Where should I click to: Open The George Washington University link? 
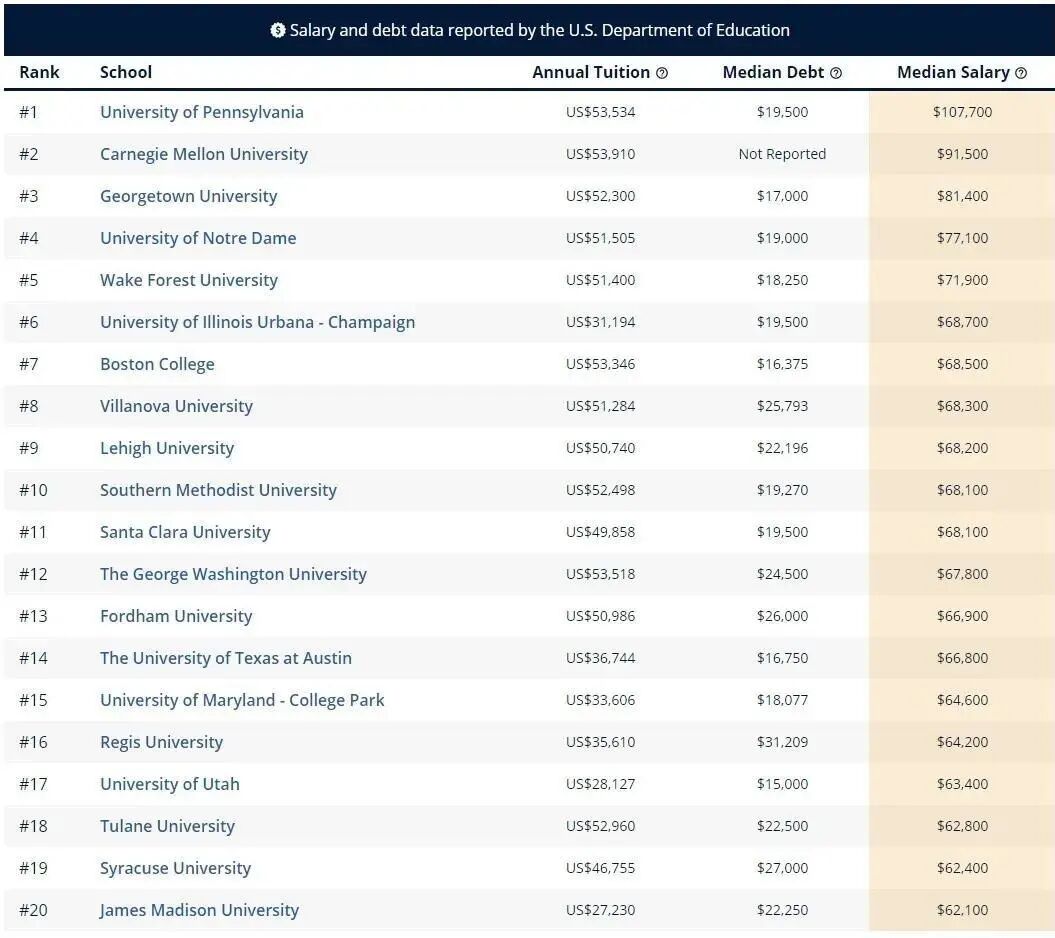pos(233,574)
